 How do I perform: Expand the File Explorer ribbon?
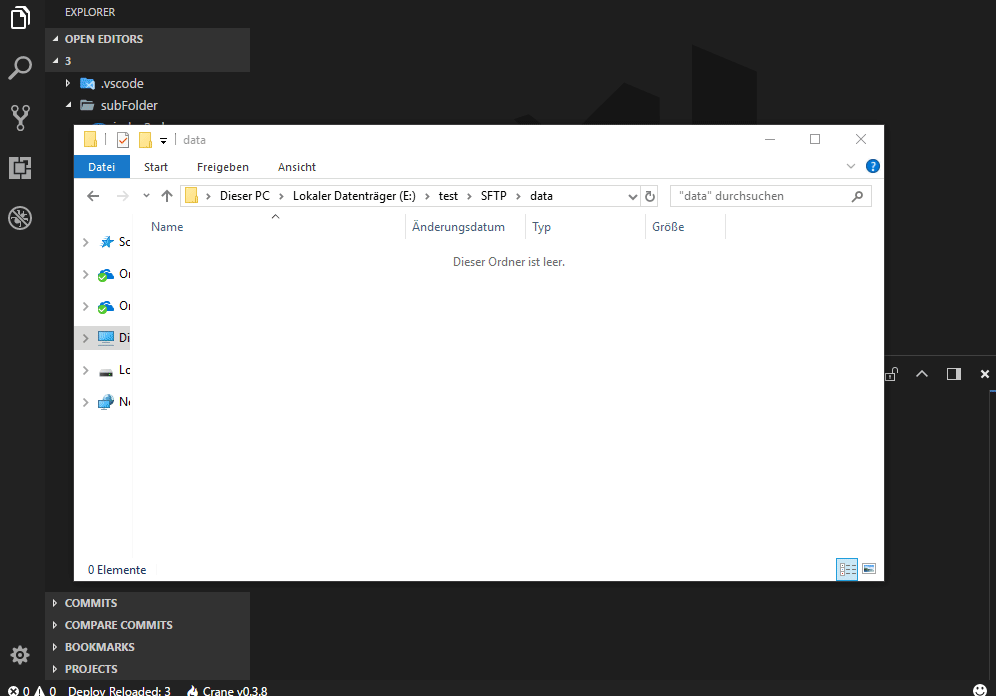(851, 166)
